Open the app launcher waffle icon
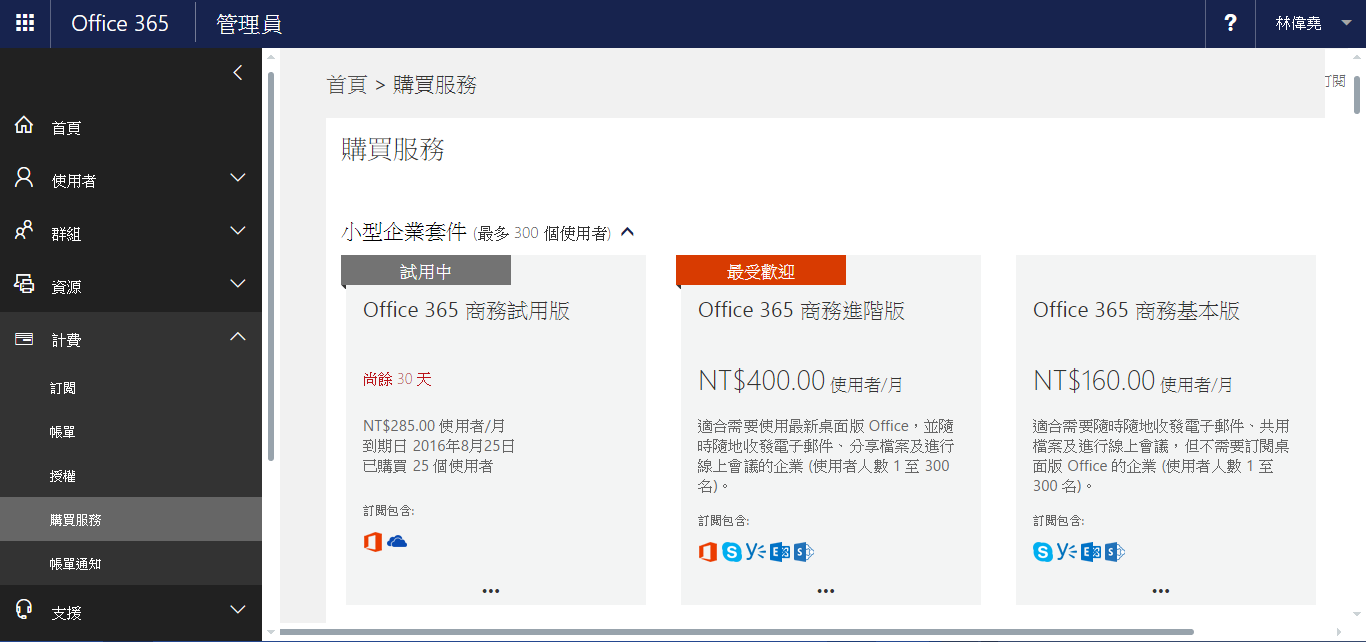The width and height of the screenshot is (1366, 642). point(25,23)
